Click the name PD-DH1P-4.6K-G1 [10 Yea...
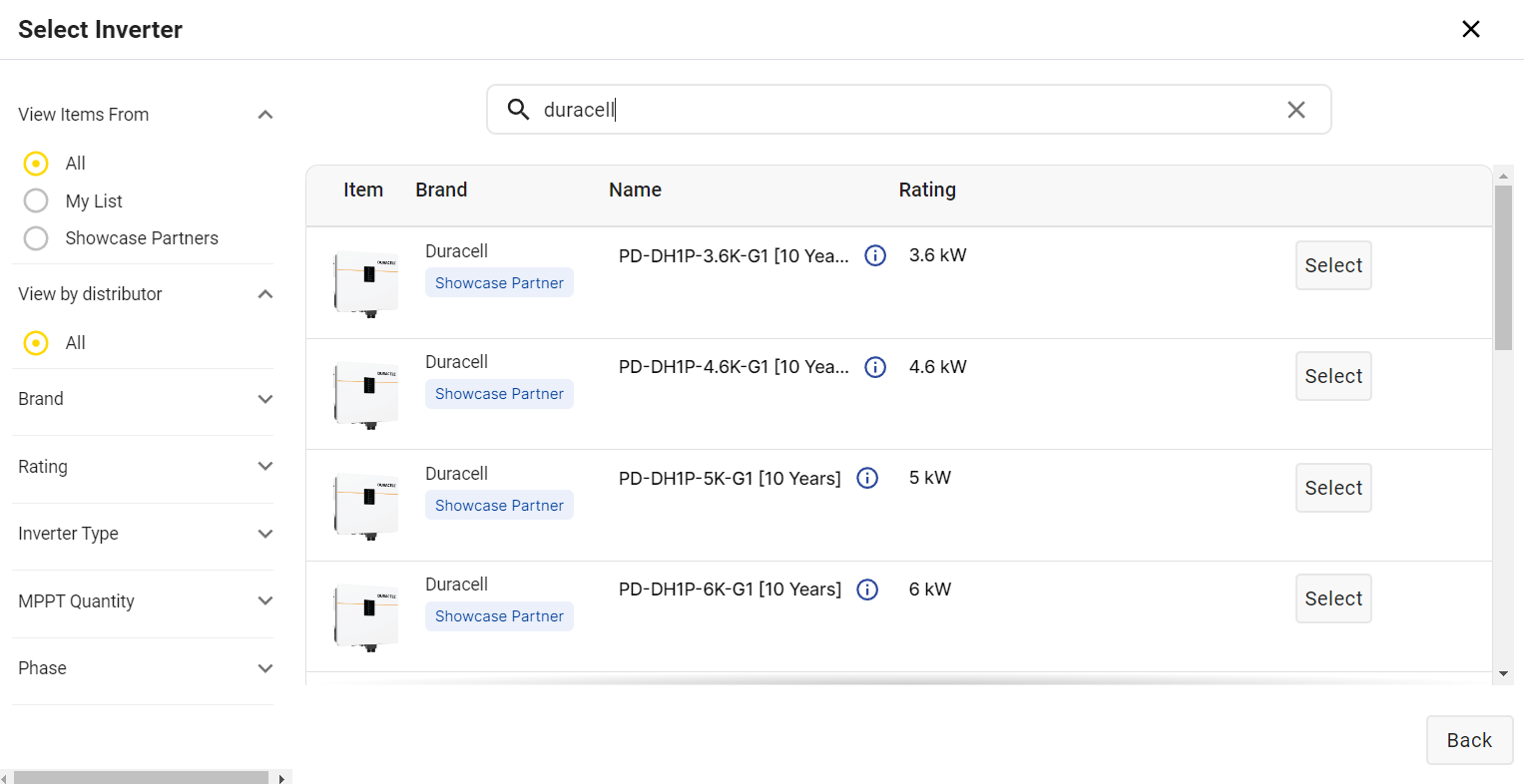Screen dimensions: 1524x784 point(734,367)
